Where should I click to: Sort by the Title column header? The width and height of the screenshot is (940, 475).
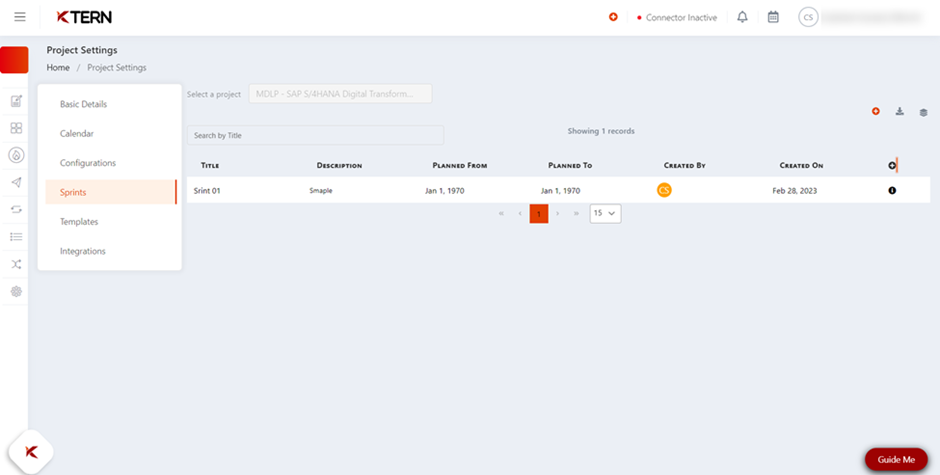pyautogui.click(x=210, y=165)
